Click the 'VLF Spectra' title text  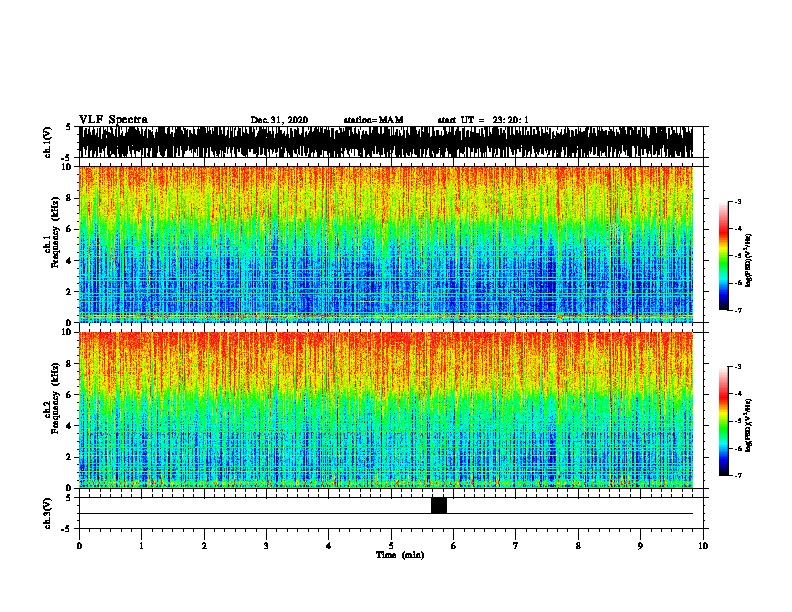pos(113,120)
